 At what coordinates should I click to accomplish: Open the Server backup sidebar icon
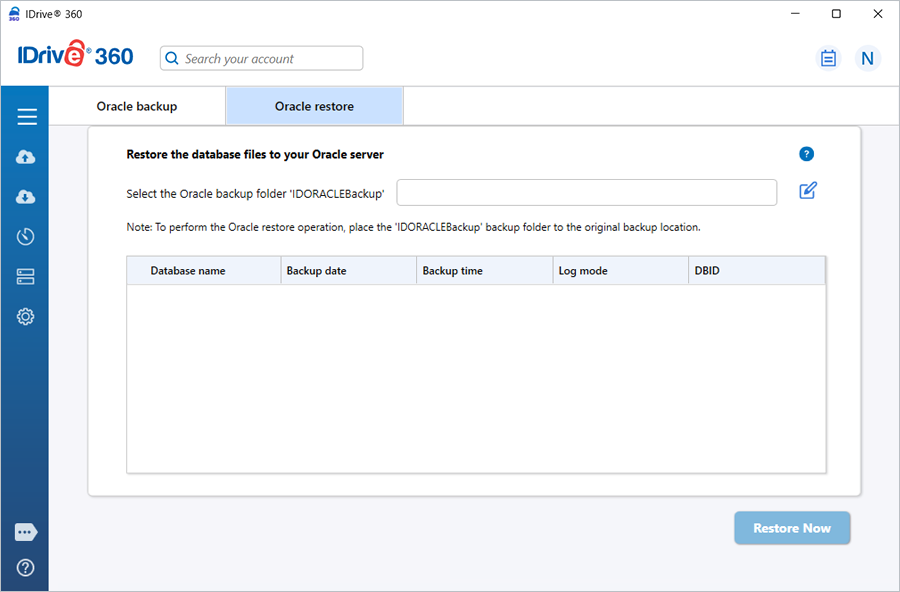26,277
